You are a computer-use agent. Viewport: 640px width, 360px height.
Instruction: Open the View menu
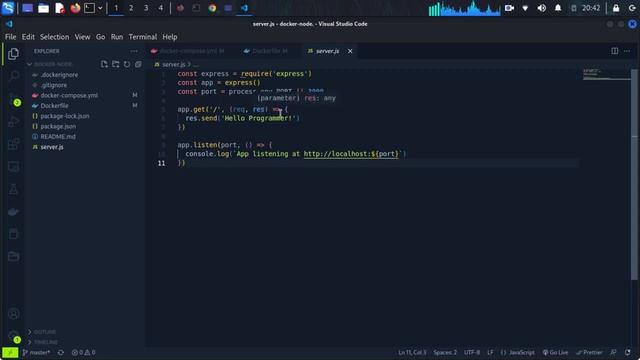click(82, 37)
